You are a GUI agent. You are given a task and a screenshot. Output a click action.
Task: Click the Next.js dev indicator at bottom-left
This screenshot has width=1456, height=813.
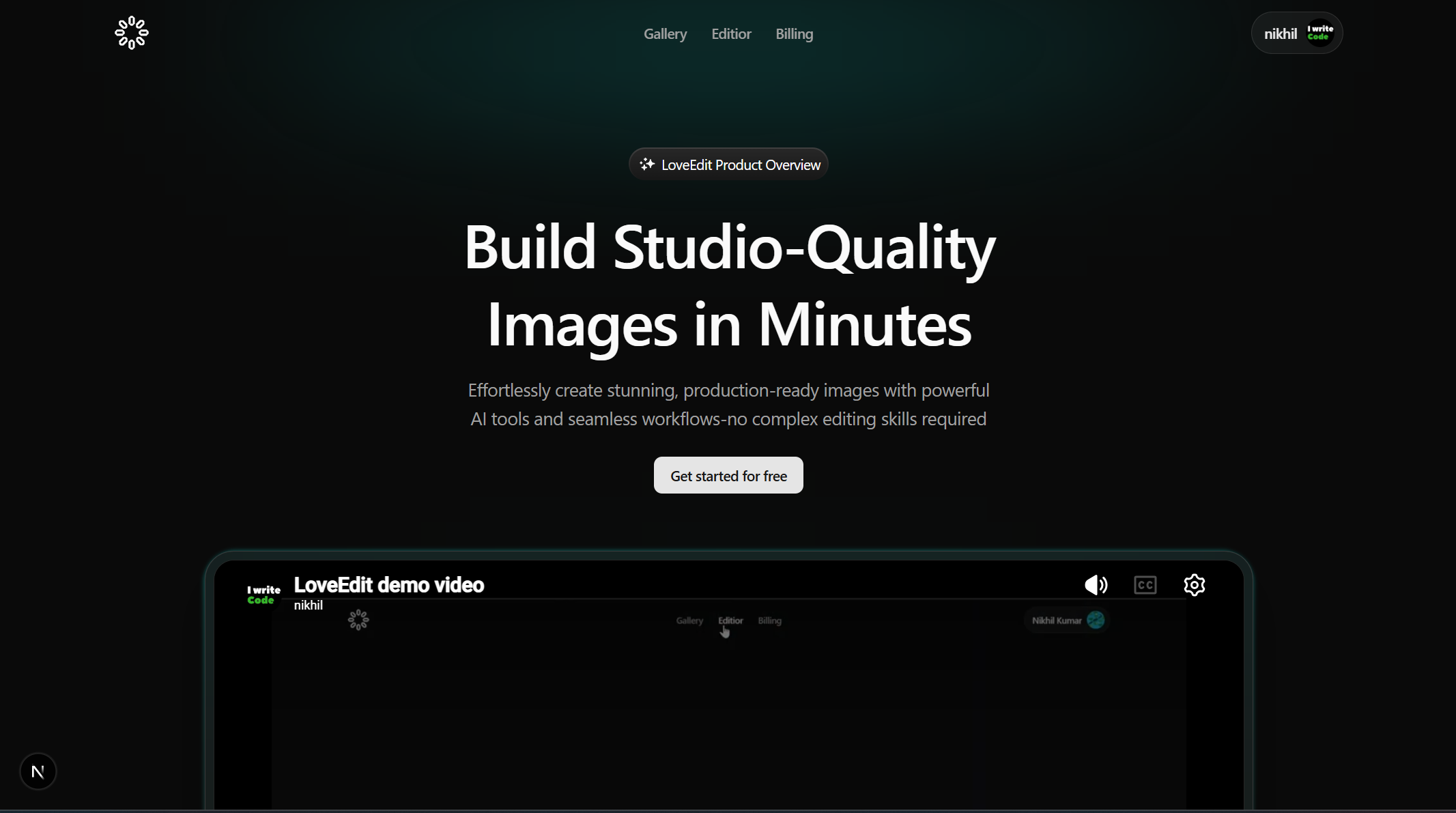click(x=38, y=771)
